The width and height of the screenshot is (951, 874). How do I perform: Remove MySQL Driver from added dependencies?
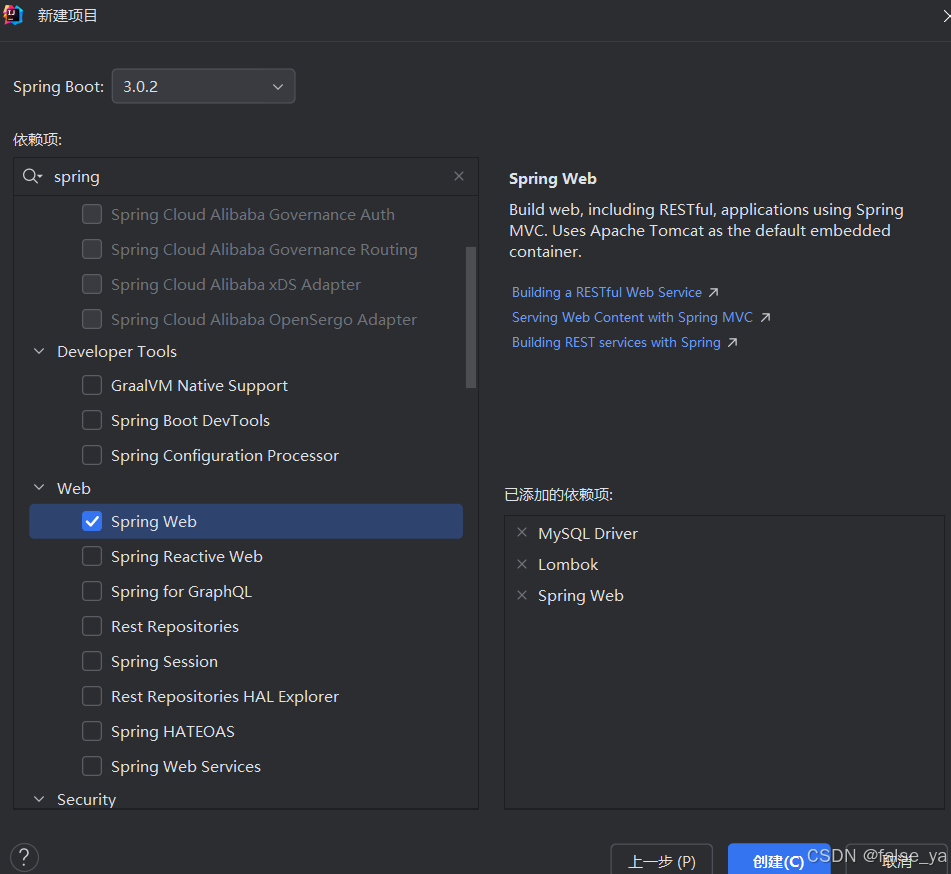click(x=522, y=533)
